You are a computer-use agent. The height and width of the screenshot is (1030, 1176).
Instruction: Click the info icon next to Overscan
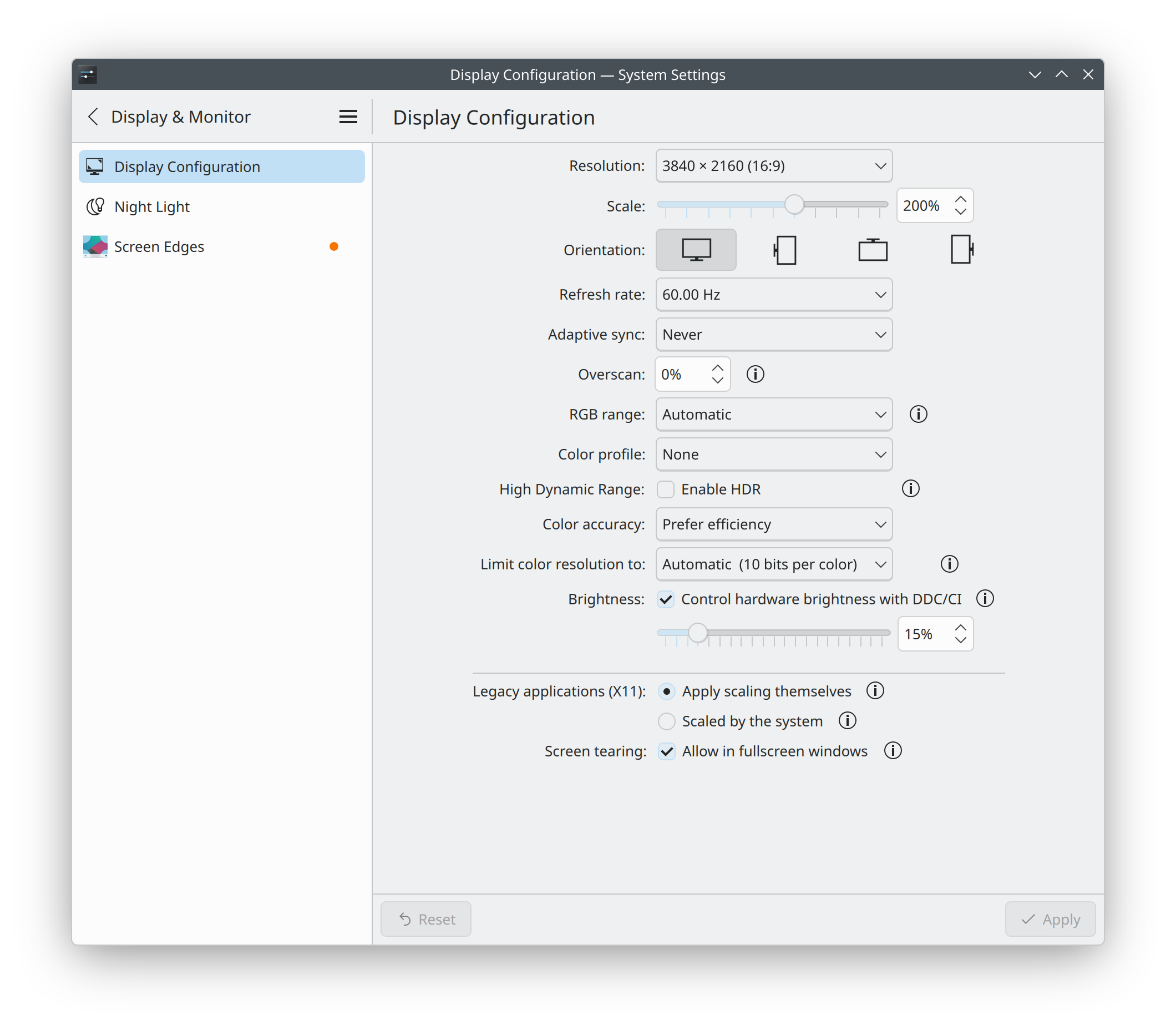point(755,374)
